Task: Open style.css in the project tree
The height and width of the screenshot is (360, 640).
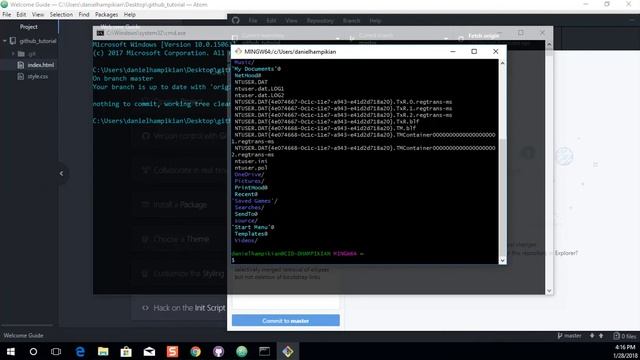Action: tap(38, 76)
